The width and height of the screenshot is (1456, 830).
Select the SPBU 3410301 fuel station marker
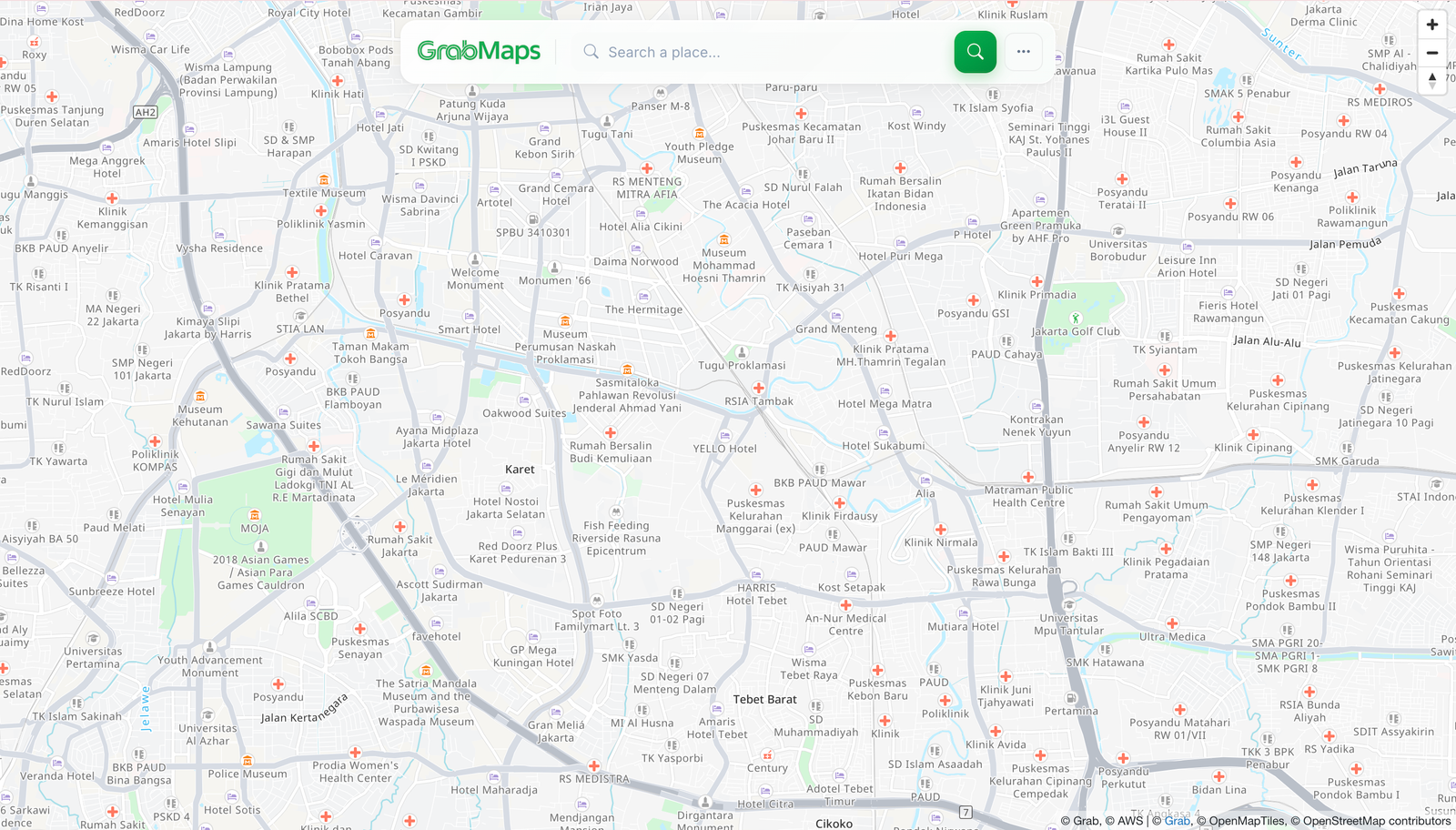533,219
